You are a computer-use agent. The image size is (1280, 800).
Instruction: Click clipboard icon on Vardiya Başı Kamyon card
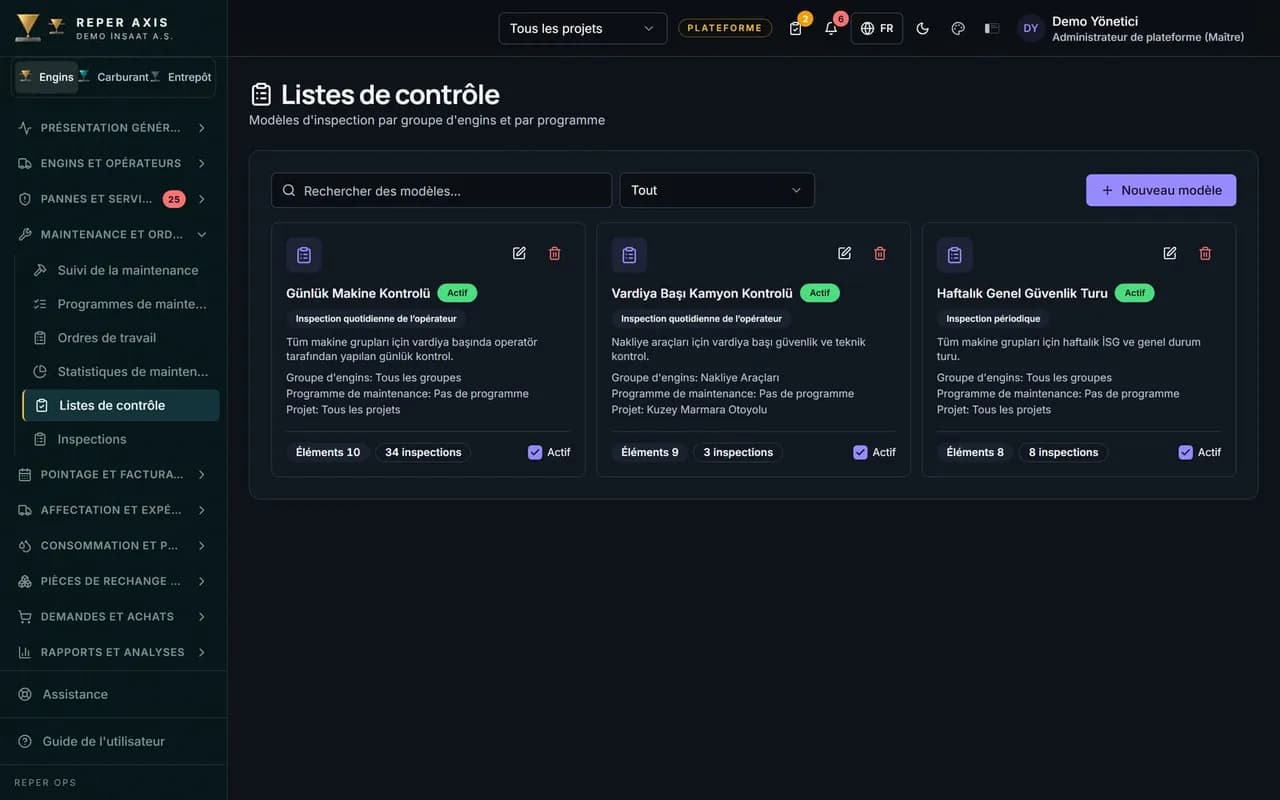(x=629, y=255)
